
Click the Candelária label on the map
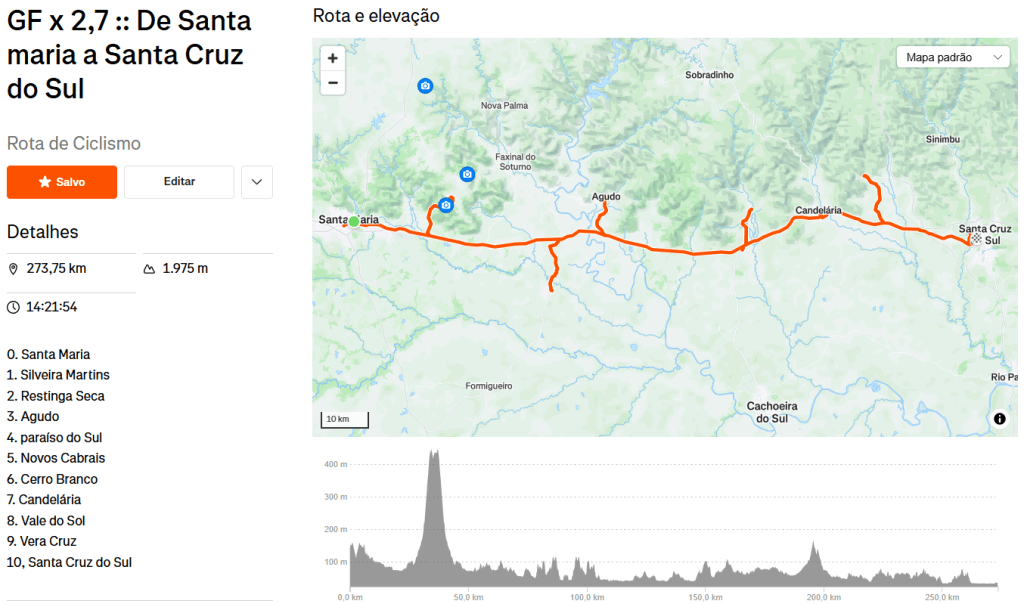coord(817,210)
